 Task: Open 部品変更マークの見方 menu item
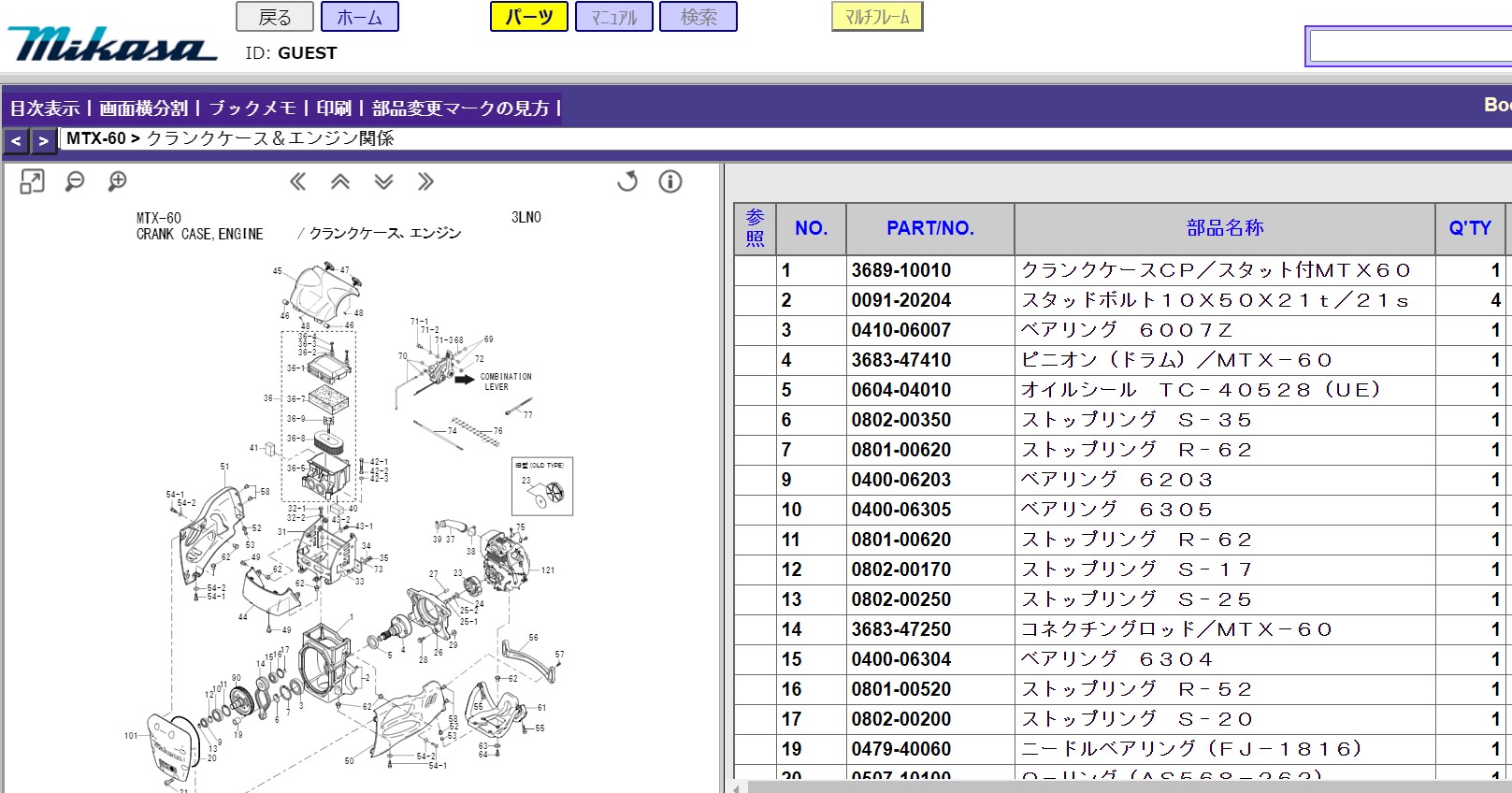click(461, 108)
